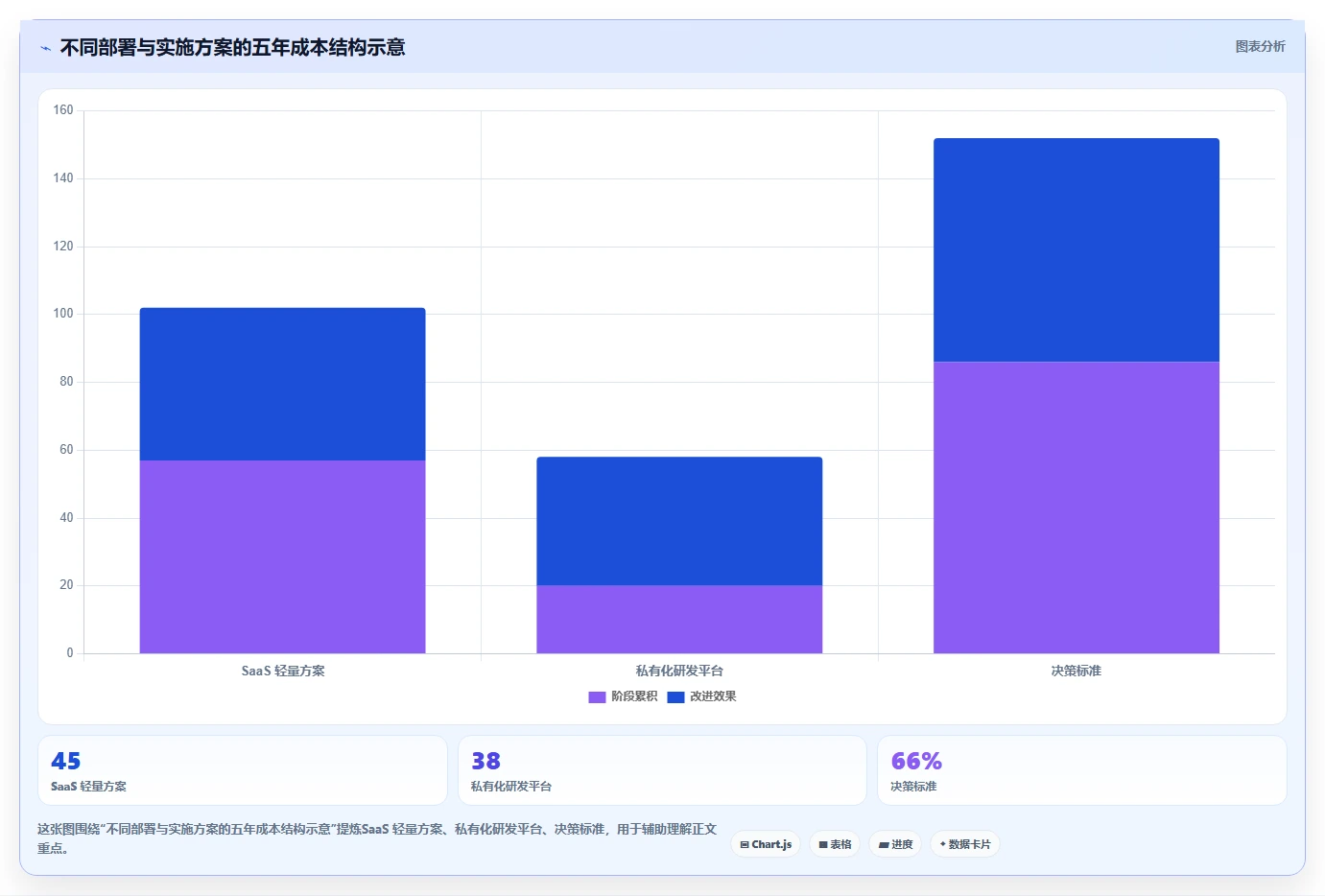Click the purple segment of 决策标准 bar

(1077, 507)
